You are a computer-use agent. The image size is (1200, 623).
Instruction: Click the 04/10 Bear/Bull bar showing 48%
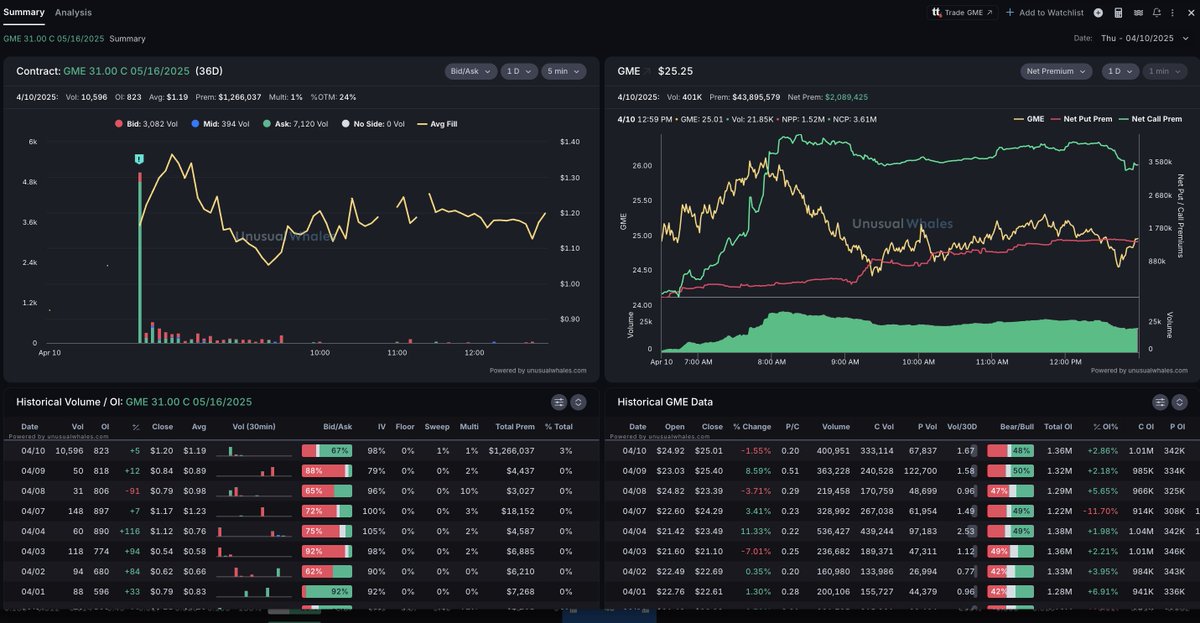pyautogui.click(x=1009, y=451)
